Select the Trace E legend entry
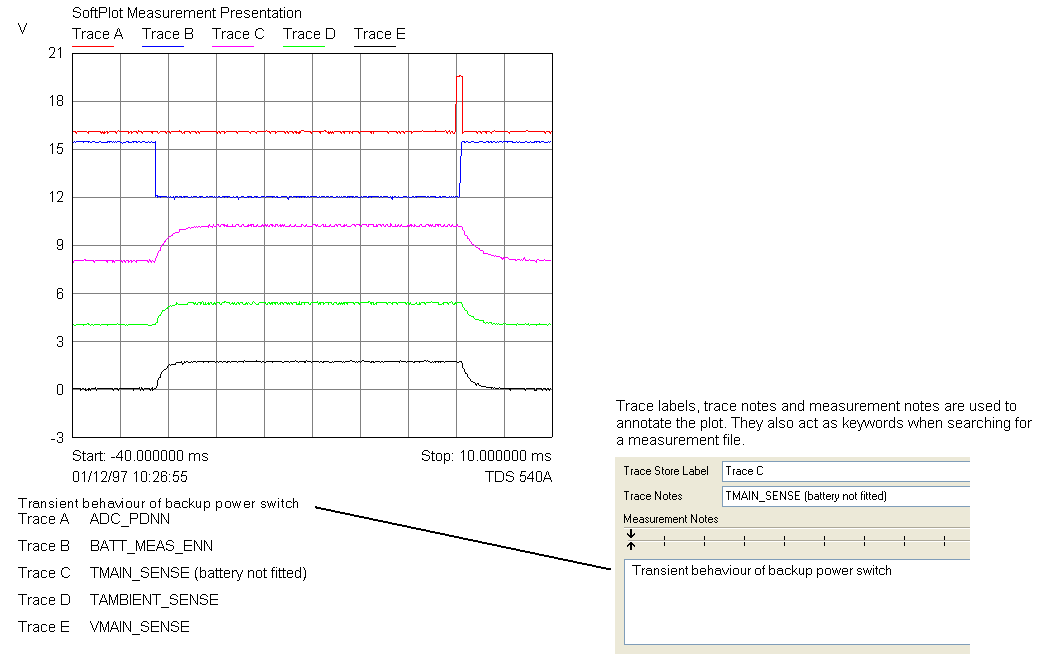This screenshot has width=1040, height=663. click(x=378, y=33)
